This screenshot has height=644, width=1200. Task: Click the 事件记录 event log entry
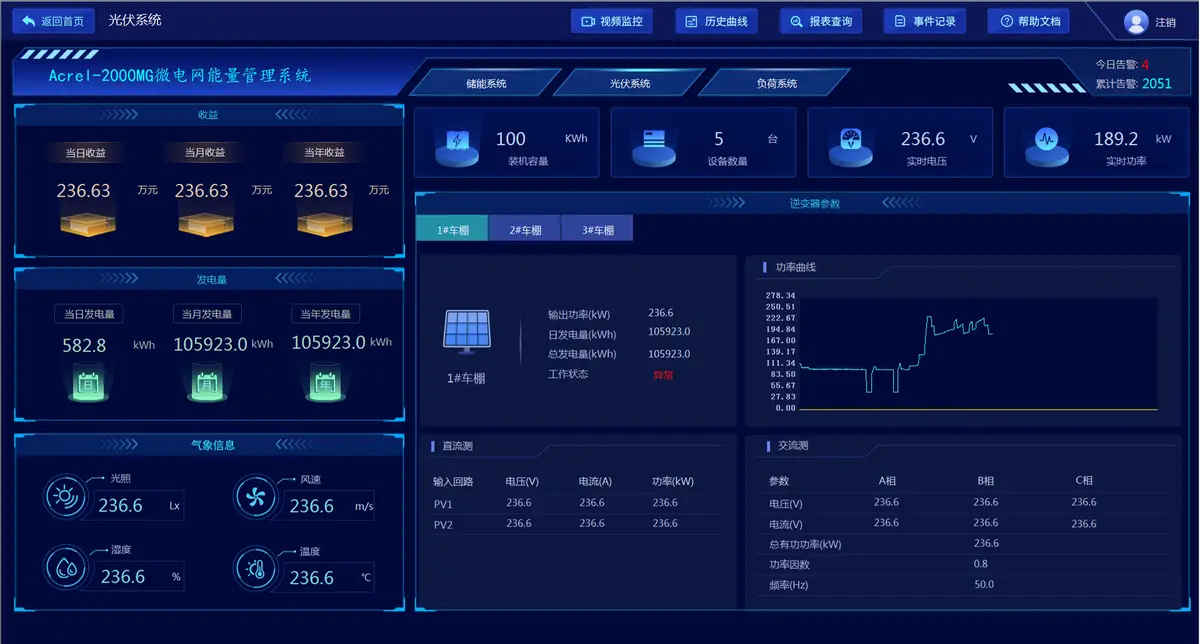pyautogui.click(x=925, y=20)
